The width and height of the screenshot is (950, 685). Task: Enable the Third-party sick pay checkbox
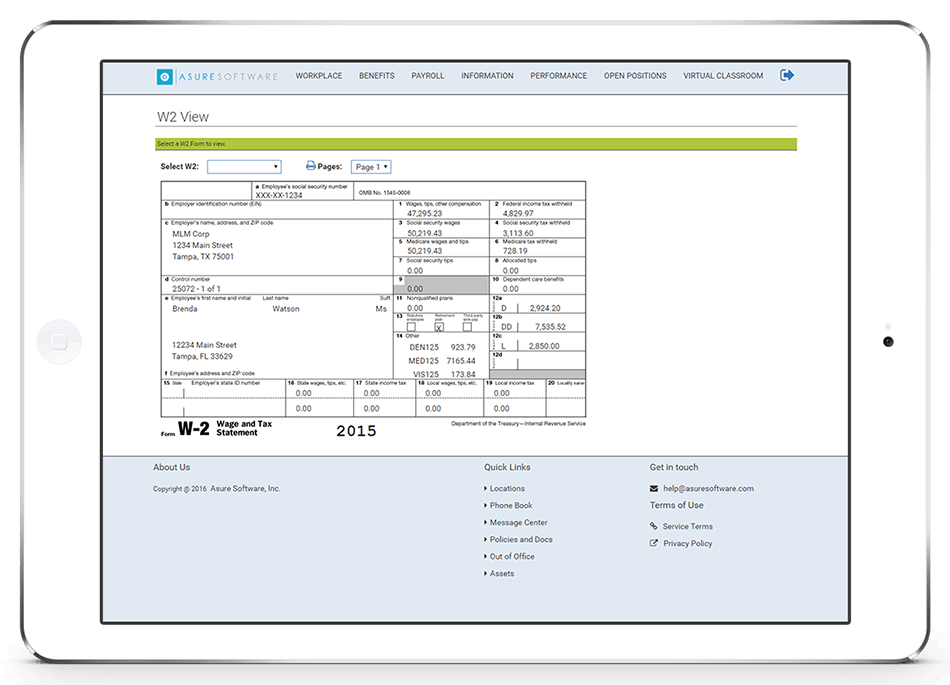[x=466, y=327]
